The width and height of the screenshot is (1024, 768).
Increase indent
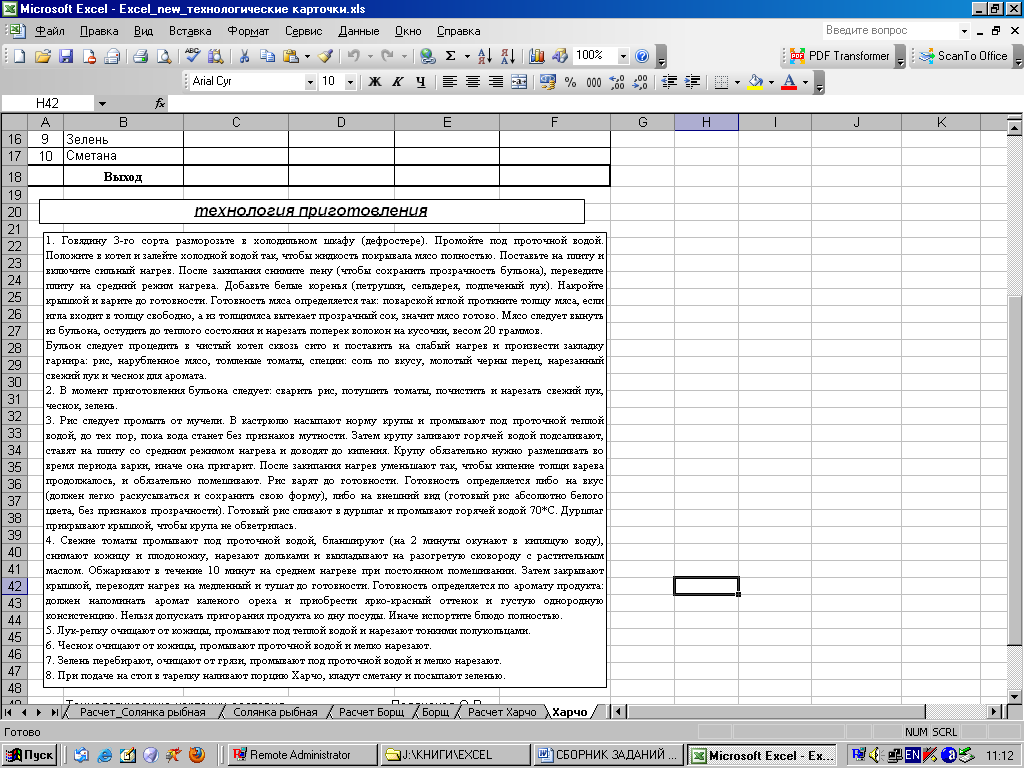point(692,82)
